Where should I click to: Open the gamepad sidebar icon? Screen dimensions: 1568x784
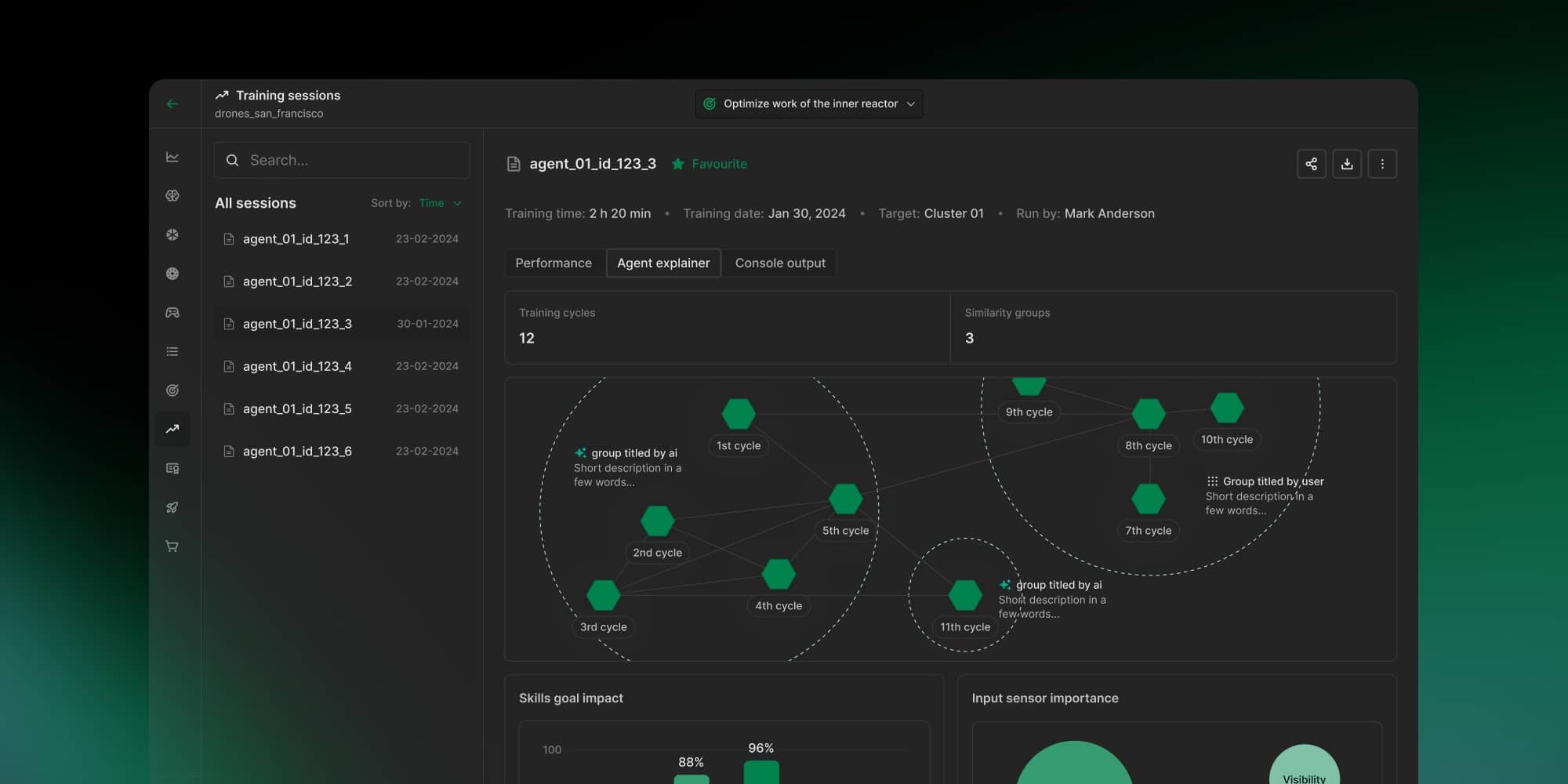(172, 312)
